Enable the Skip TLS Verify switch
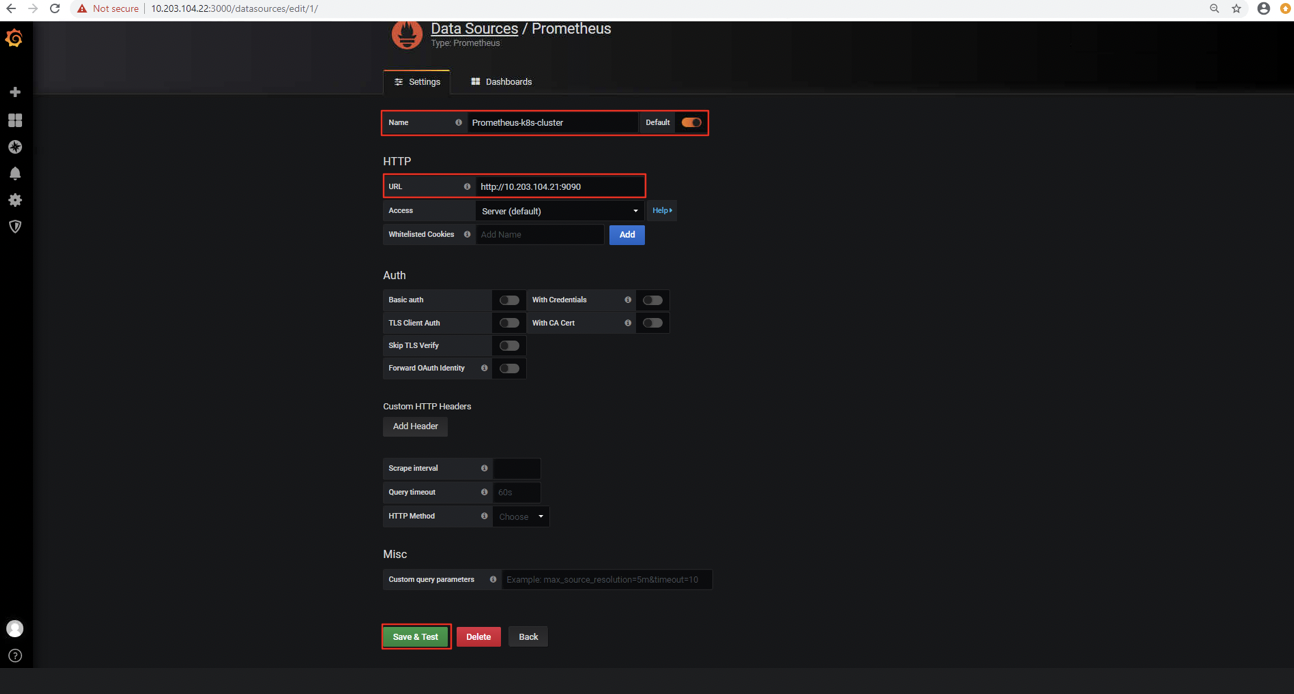 click(509, 346)
